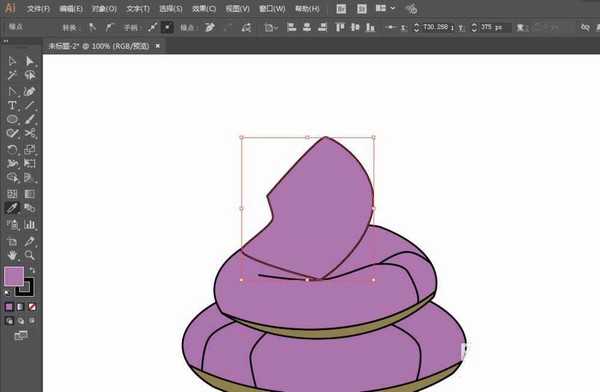Image resolution: width=600 pixels, height=392 pixels.
Task: Activate the Scissors tool
Action: click(x=29, y=133)
